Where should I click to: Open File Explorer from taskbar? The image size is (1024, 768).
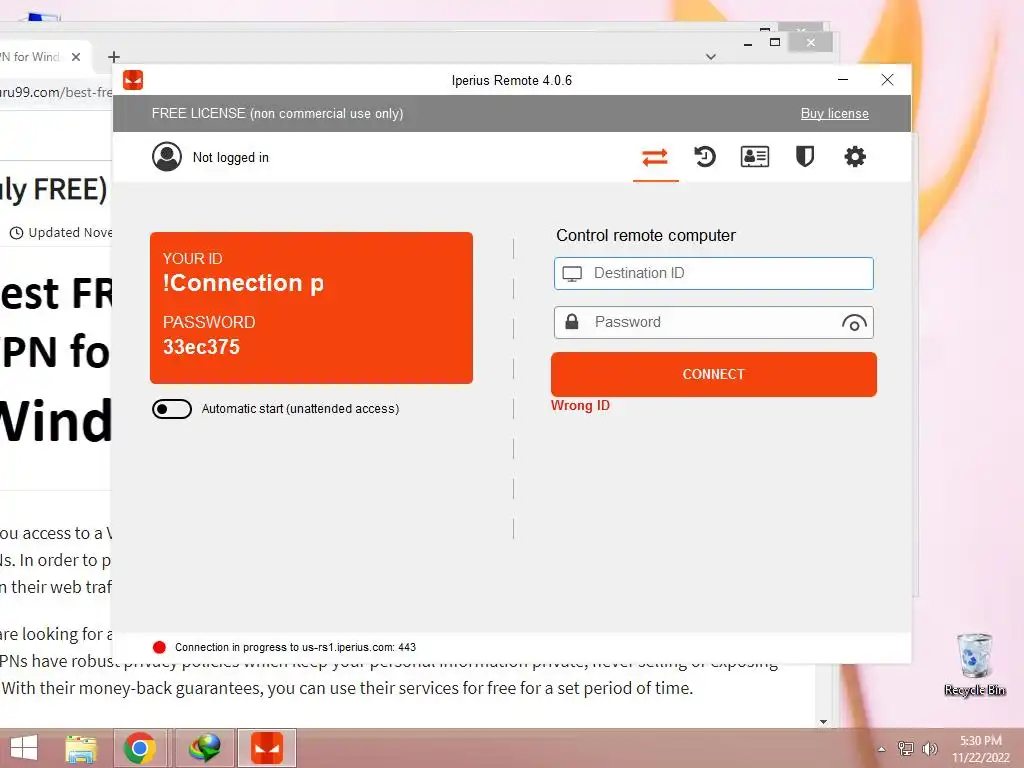coord(81,748)
